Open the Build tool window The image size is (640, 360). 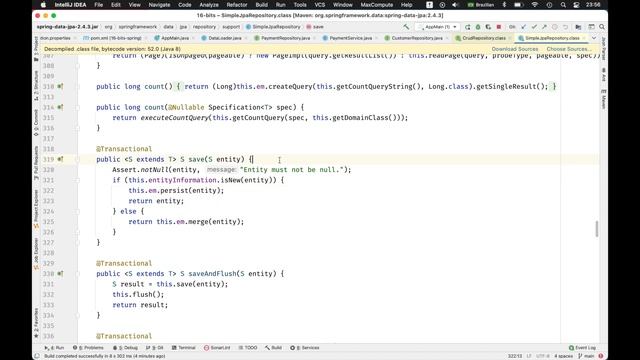point(273,348)
